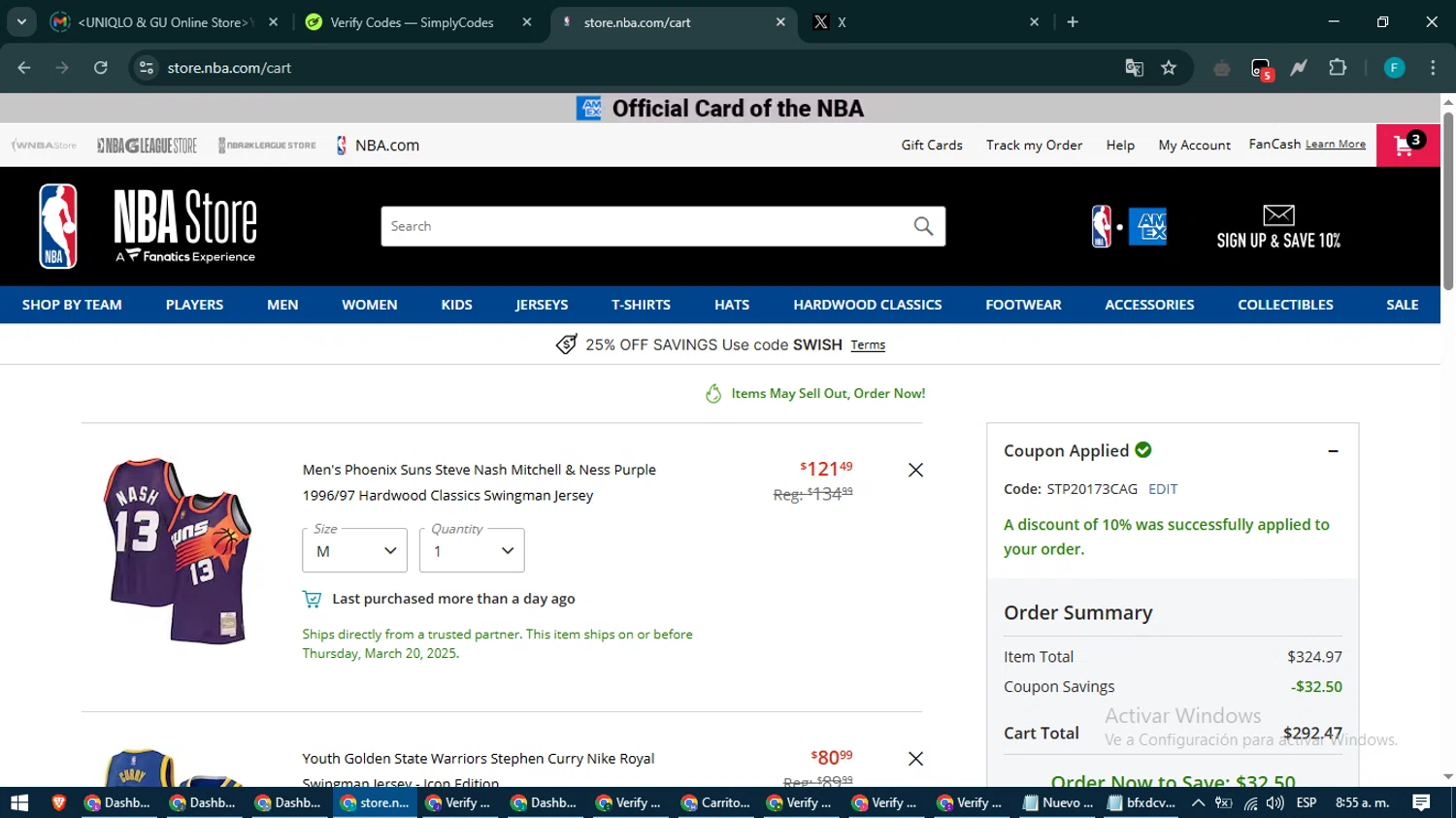
Task: Click the Help link
Action: point(1120,146)
